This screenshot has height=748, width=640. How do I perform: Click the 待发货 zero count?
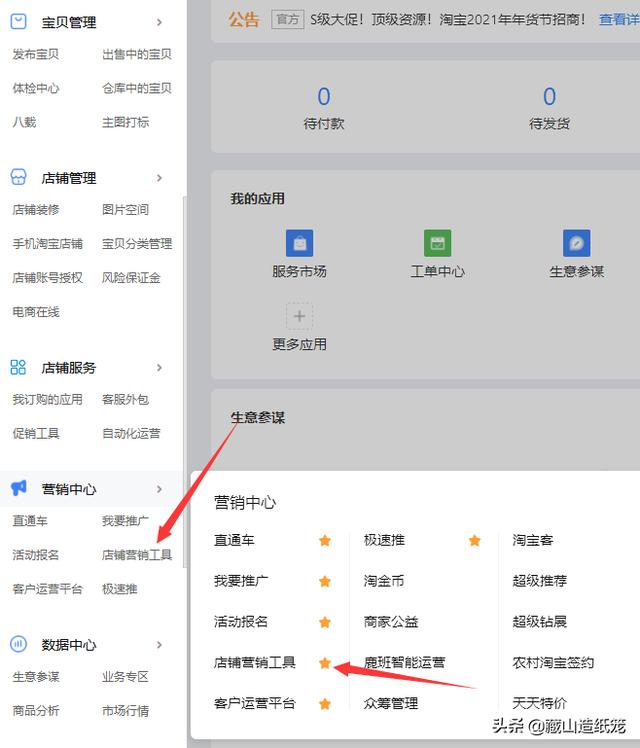(549, 97)
